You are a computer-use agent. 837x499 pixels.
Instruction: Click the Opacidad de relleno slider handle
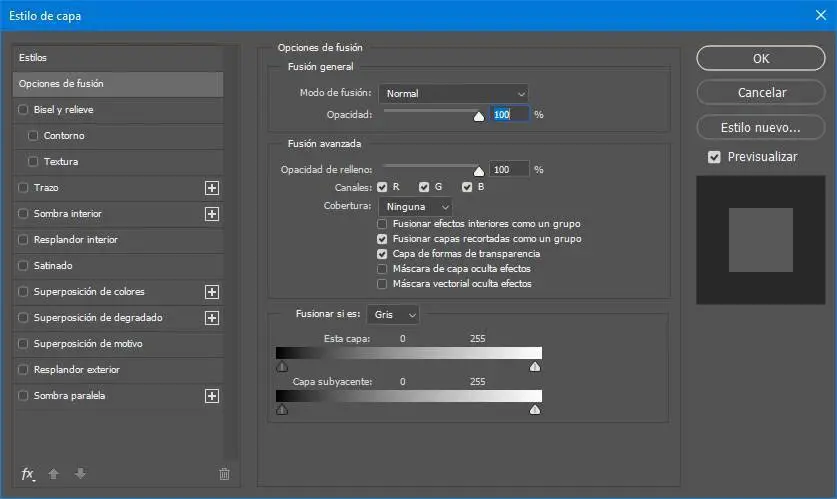[479, 170]
